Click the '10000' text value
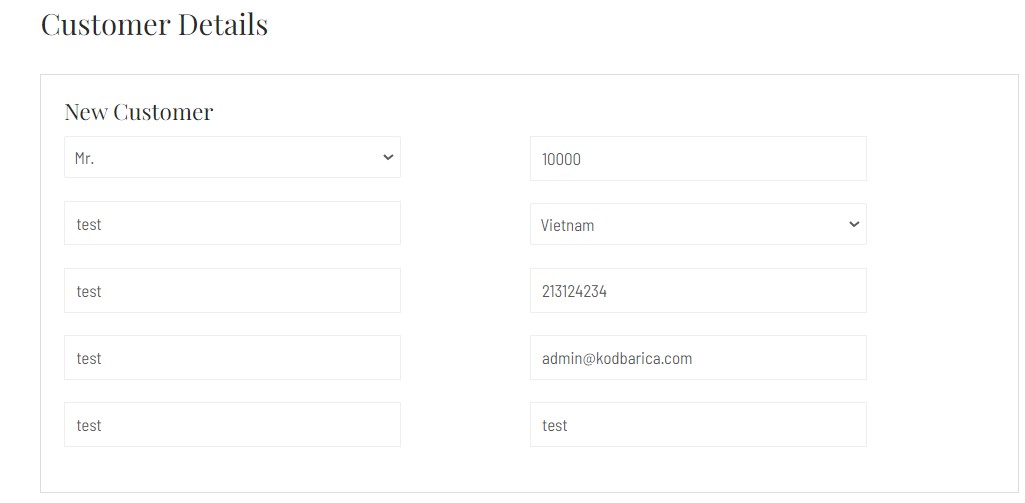The height and width of the screenshot is (503, 1025). (561, 160)
